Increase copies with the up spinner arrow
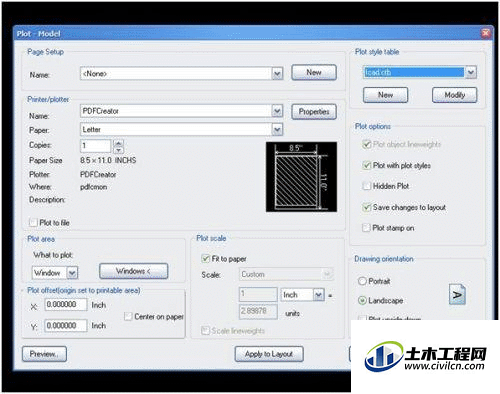 coord(118,143)
